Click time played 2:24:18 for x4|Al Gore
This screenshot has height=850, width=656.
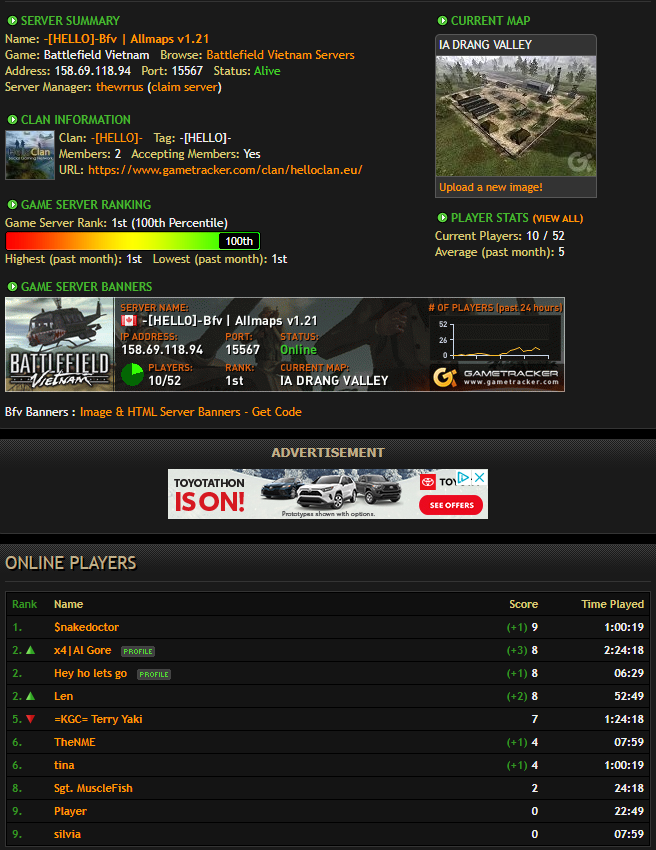[624, 650]
